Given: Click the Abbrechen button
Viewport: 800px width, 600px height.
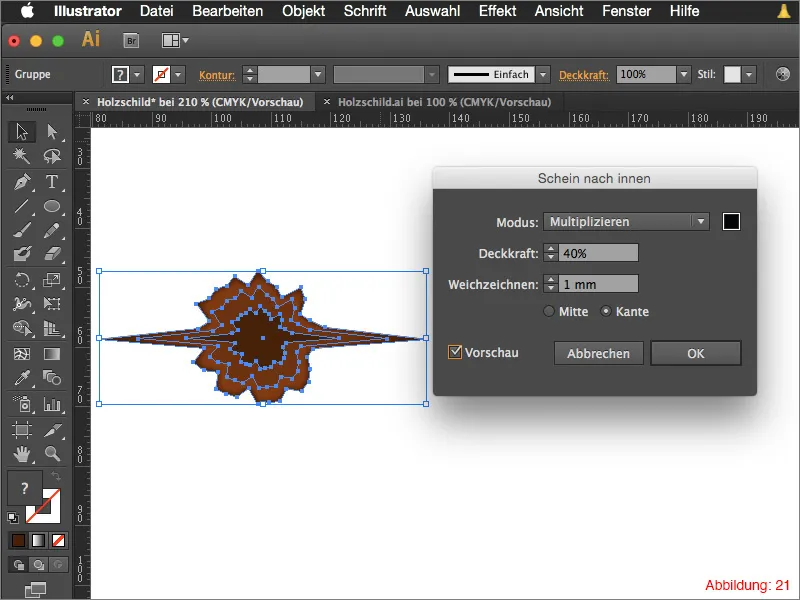Looking at the screenshot, I should pyautogui.click(x=598, y=353).
